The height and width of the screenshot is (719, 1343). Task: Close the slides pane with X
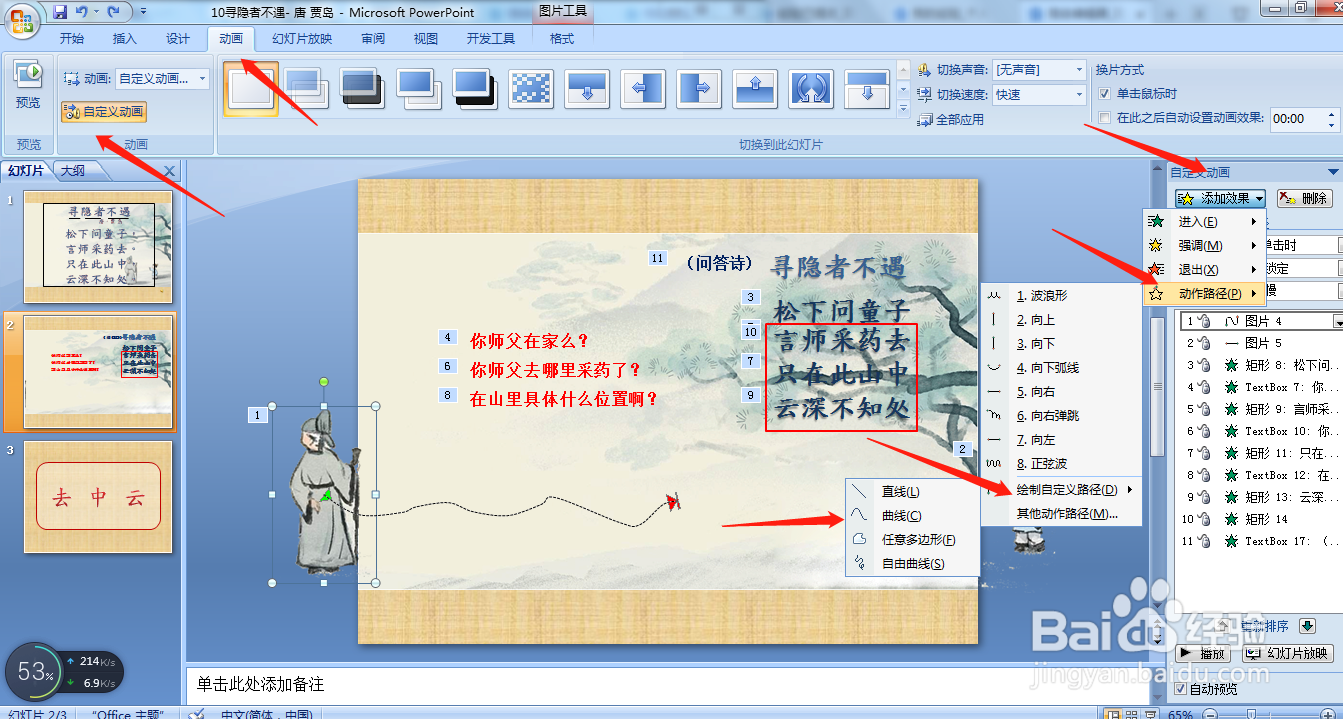tap(169, 171)
